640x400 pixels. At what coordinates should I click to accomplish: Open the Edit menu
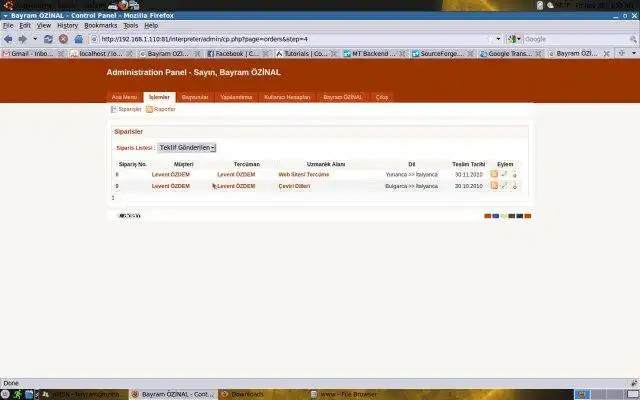25,25
